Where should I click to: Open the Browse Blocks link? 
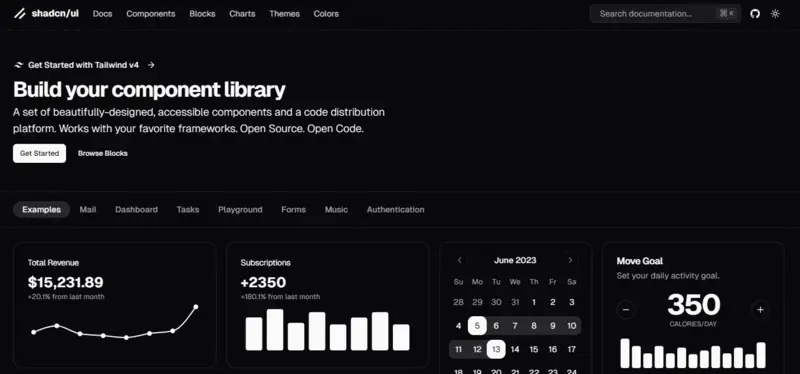coord(103,154)
